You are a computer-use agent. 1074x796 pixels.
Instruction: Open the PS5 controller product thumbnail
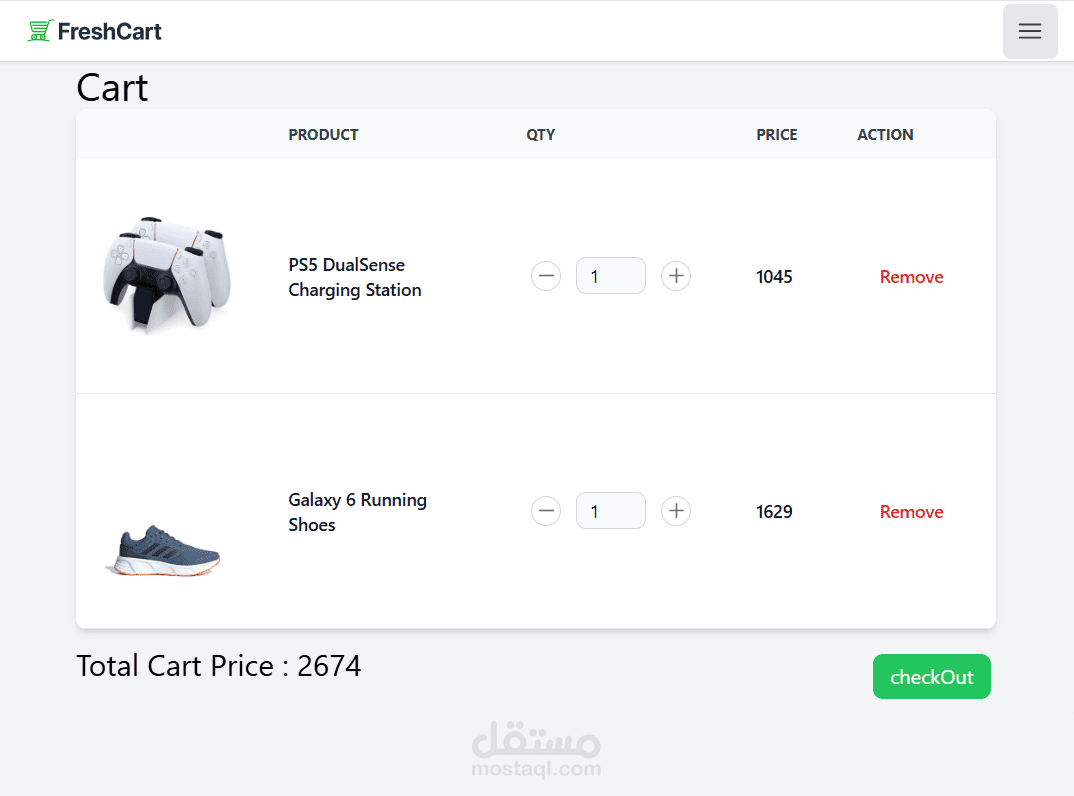[x=166, y=274]
